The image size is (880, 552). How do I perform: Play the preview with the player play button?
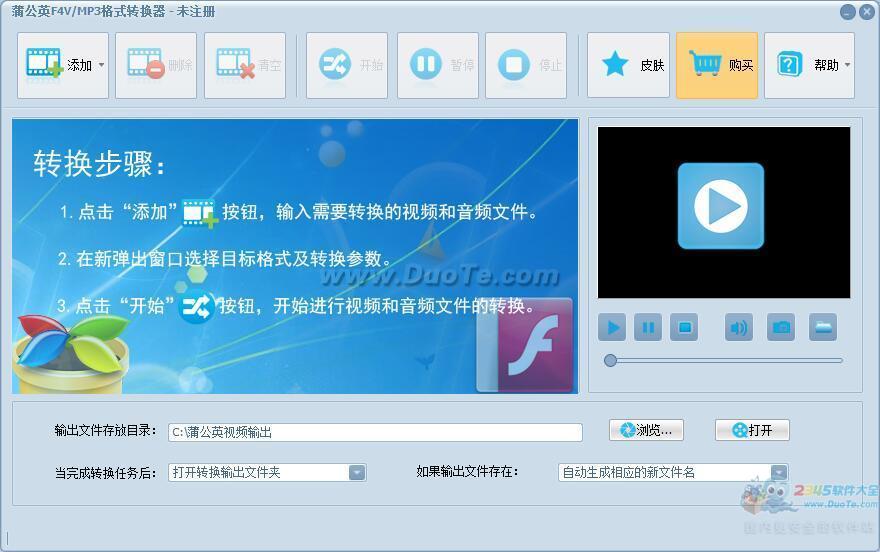point(612,327)
